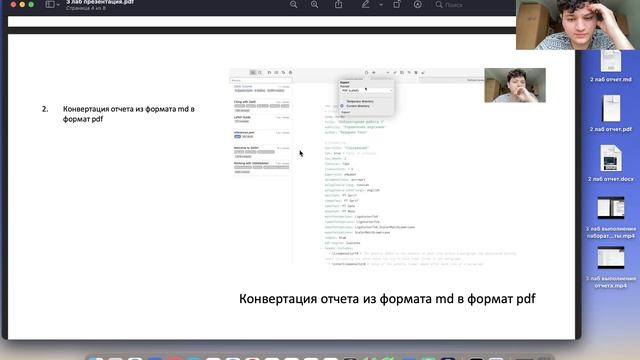Select desktop video 3 лаб выполнение лаборат...ты.mp4
This screenshot has height=360, width=640.
click(611, 218)
